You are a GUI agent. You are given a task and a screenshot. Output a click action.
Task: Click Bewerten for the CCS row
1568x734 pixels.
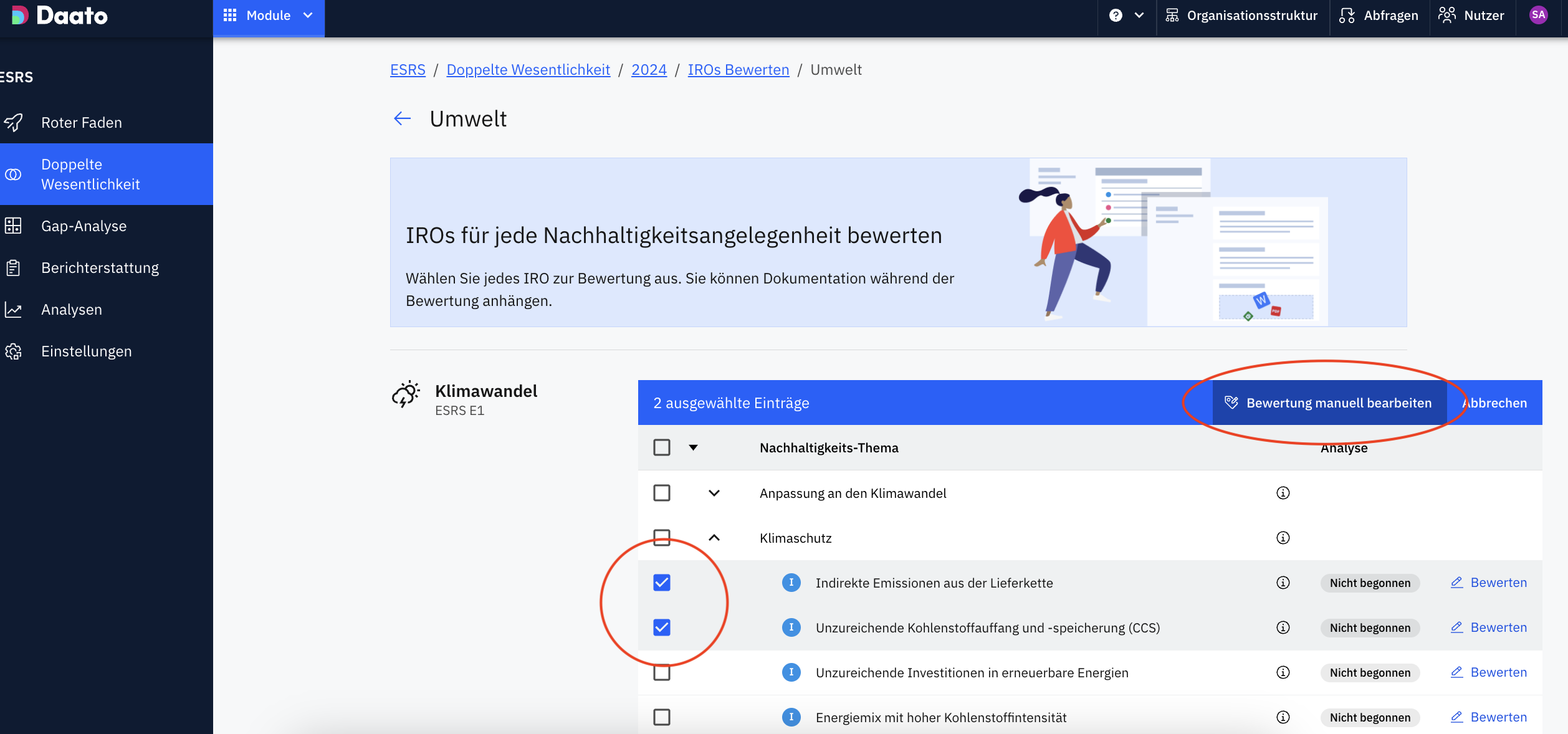pyautogui.click(x=1489, y=627)
